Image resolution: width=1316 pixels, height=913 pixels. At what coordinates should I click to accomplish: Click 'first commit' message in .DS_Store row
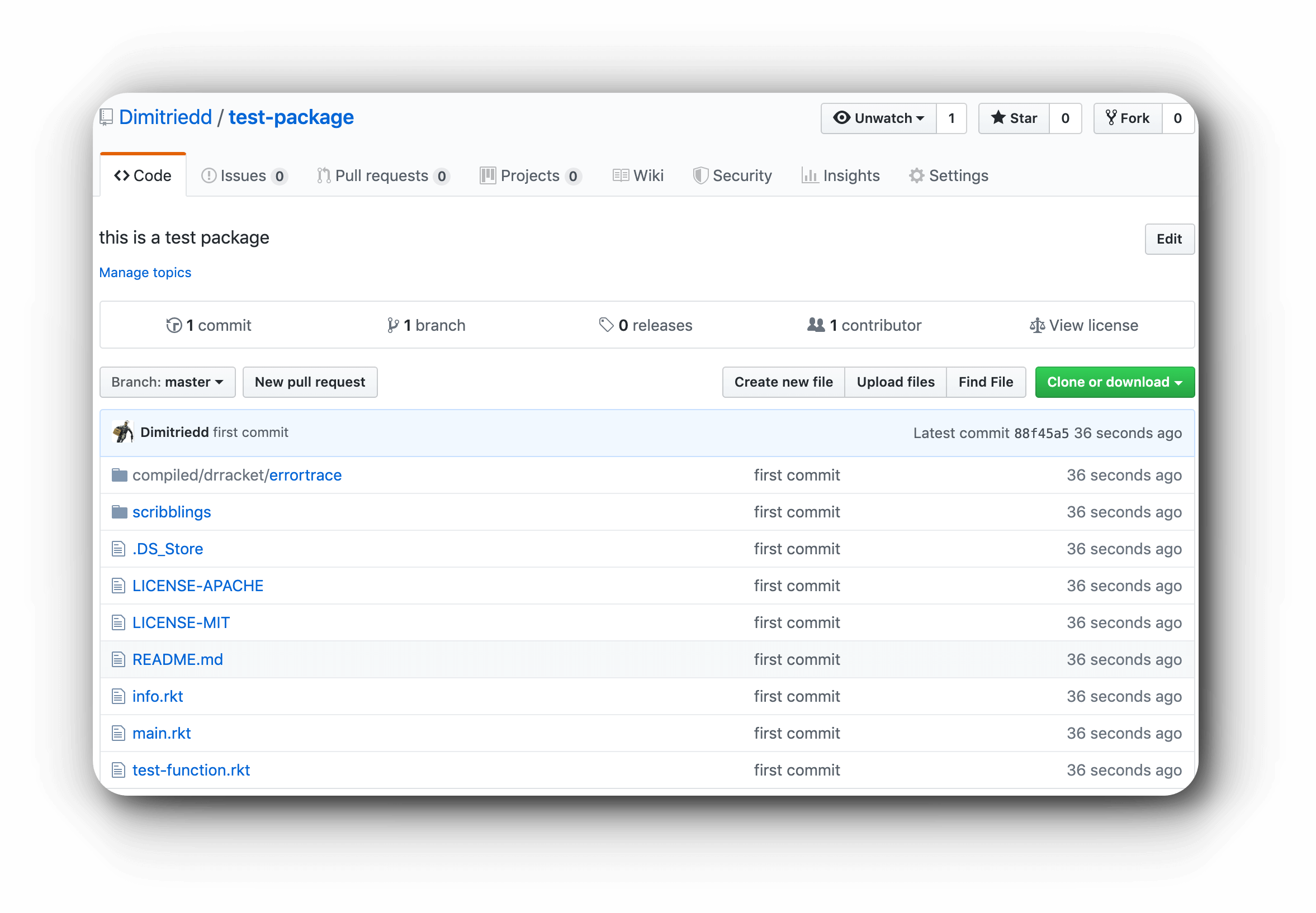tap(796, 549)
